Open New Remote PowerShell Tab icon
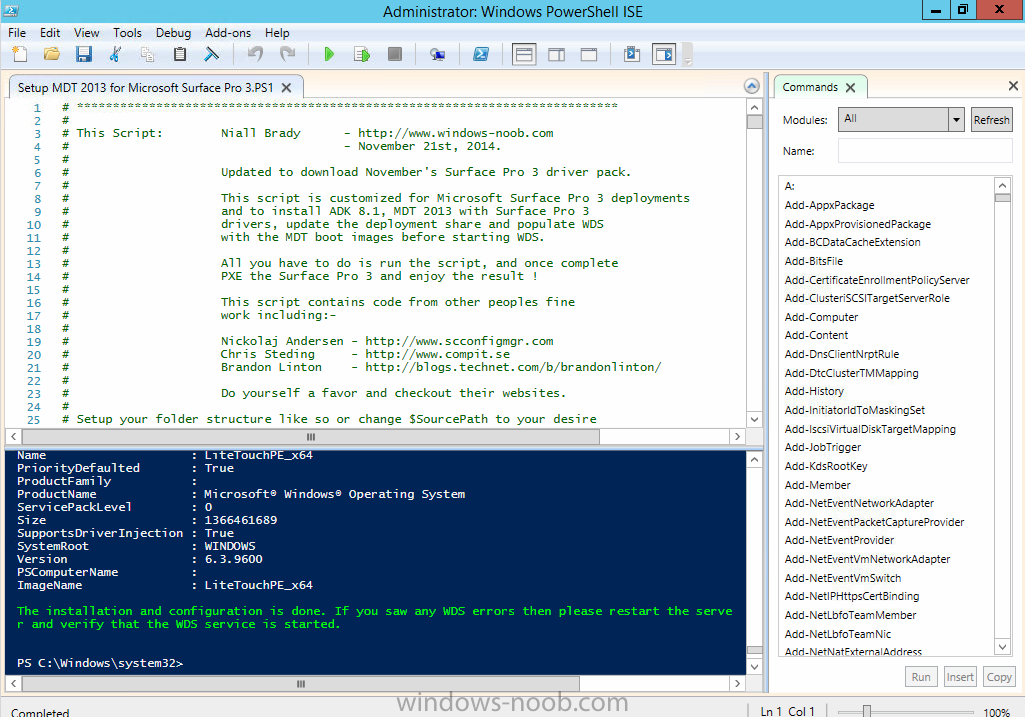This screenshot has width=1025, height=717. (x=437, y=54)
